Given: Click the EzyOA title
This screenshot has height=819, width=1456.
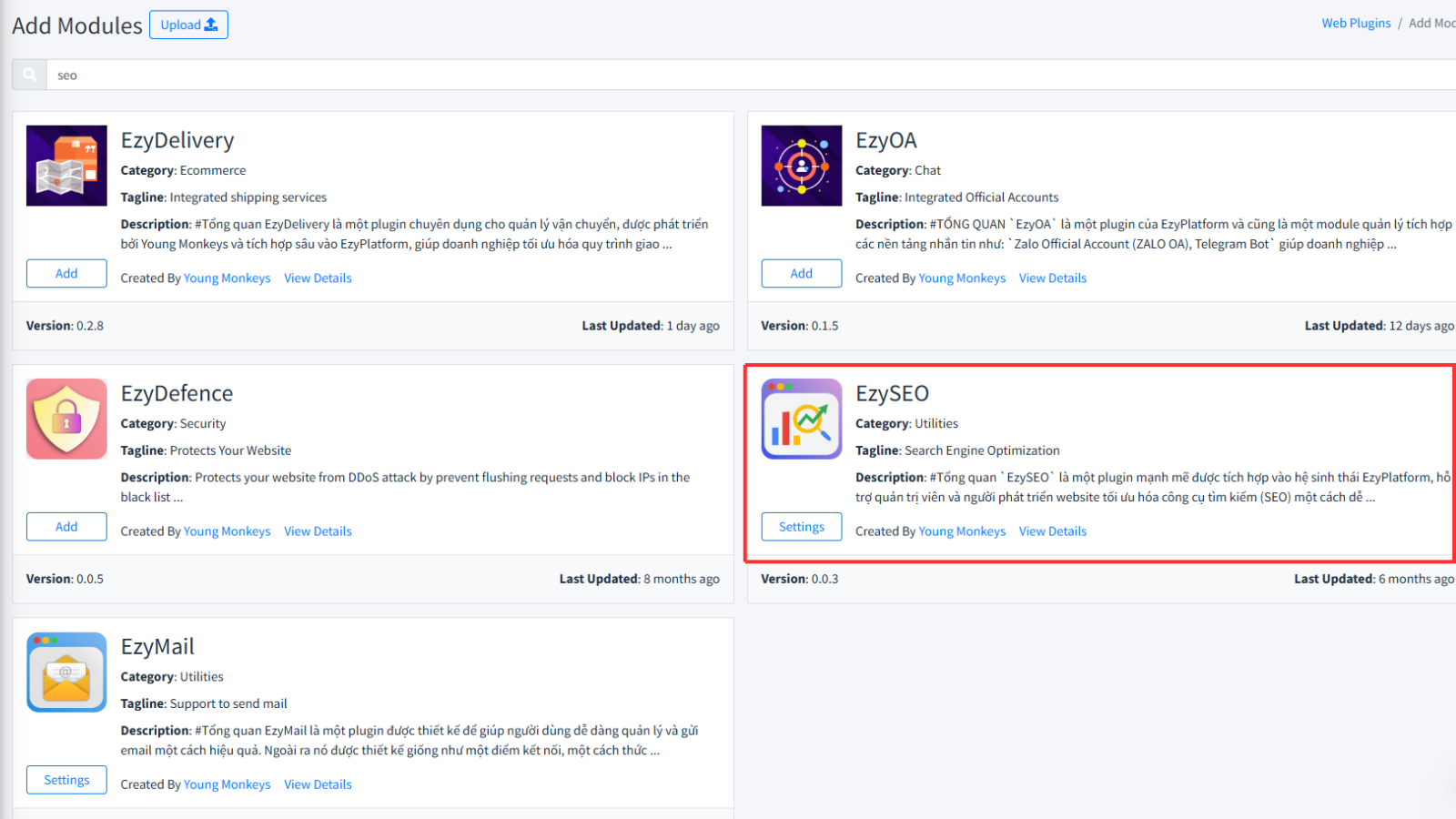Looking at the screenshot, I should coord(886,140).
